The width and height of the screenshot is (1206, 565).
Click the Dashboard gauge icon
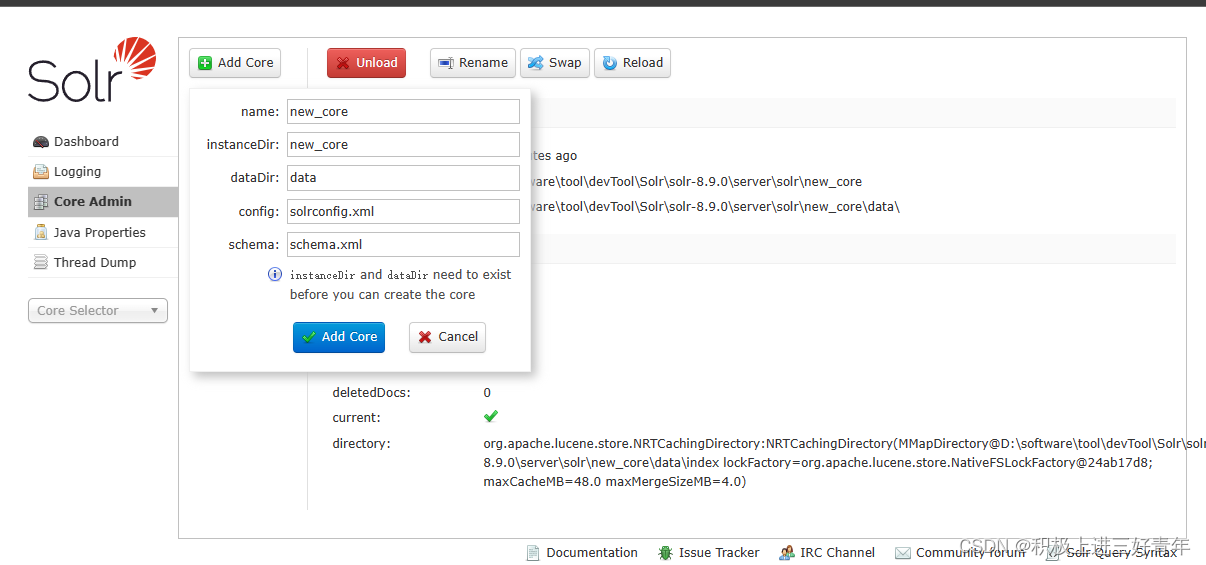41,142
